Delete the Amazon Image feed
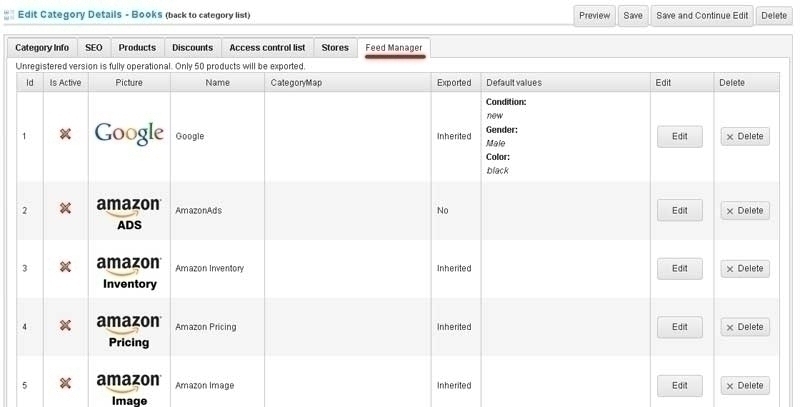This screenshot has width=800, height=407. point(745,386)
